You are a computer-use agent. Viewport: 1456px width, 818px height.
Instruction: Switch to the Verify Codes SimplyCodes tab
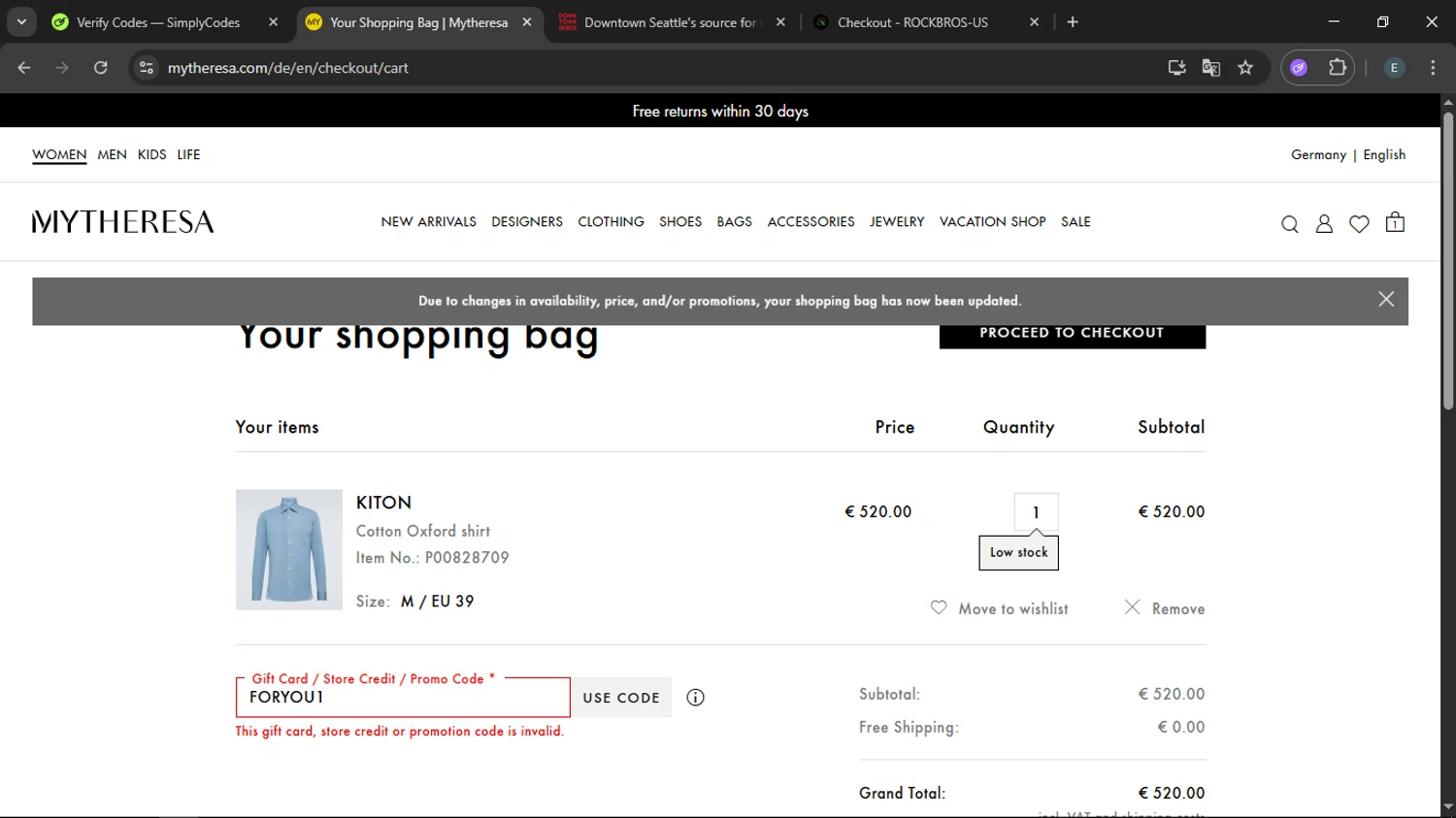(157, 22)
